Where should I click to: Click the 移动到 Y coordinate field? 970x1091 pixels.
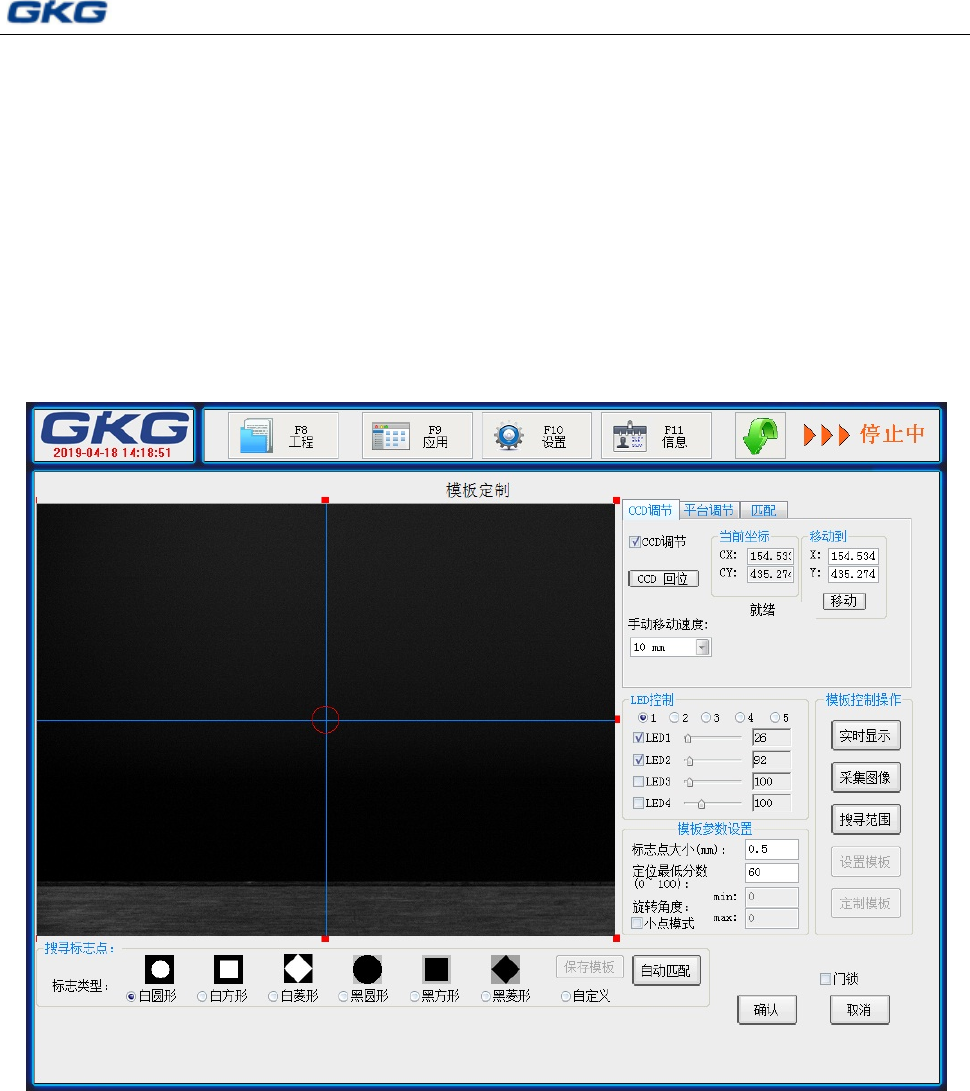[853, 574]
